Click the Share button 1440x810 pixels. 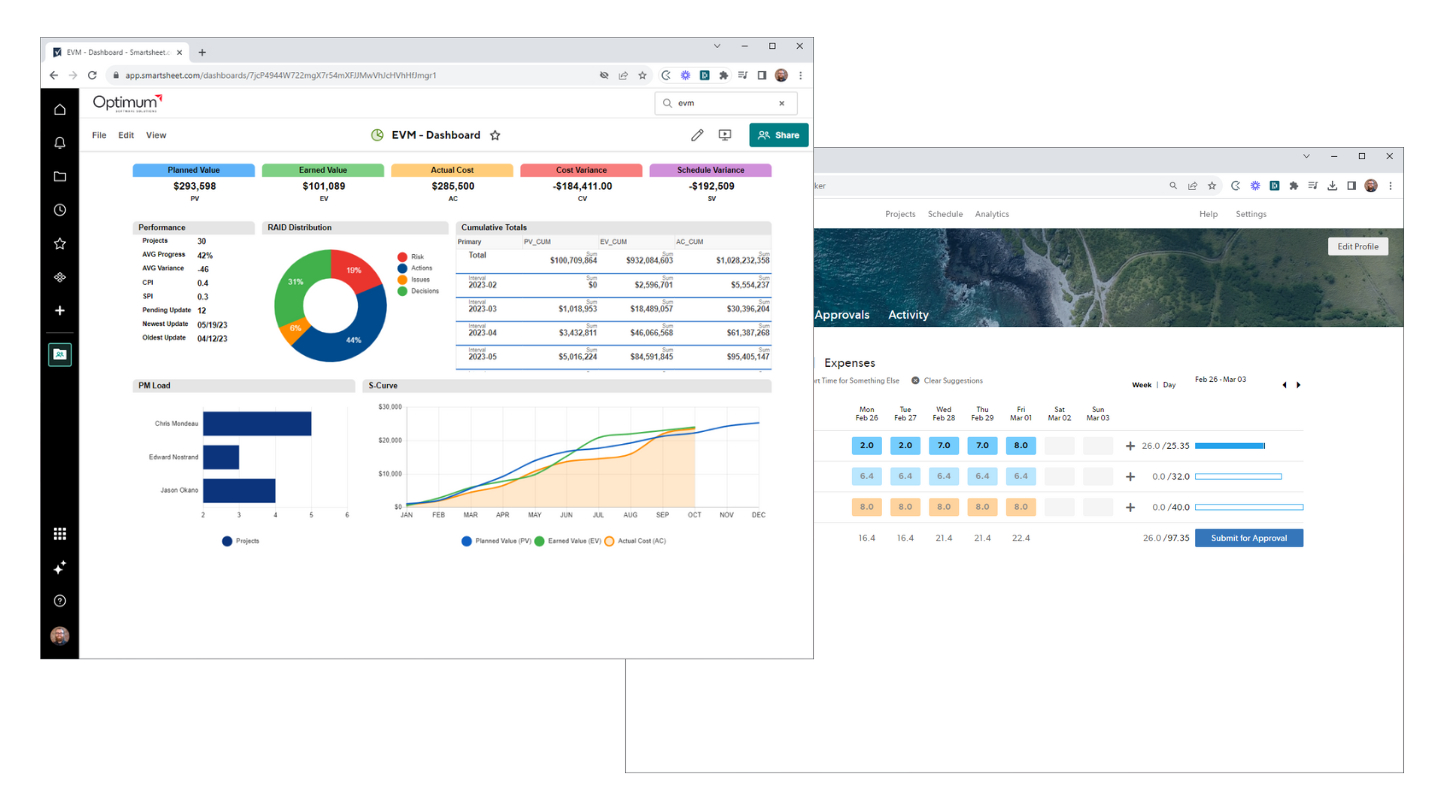(x=778, y=135)
